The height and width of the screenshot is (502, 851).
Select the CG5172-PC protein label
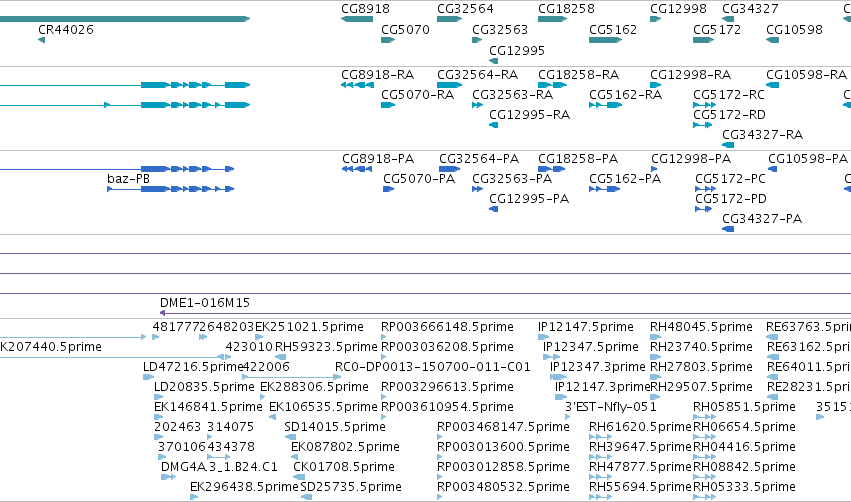point(730,179)
